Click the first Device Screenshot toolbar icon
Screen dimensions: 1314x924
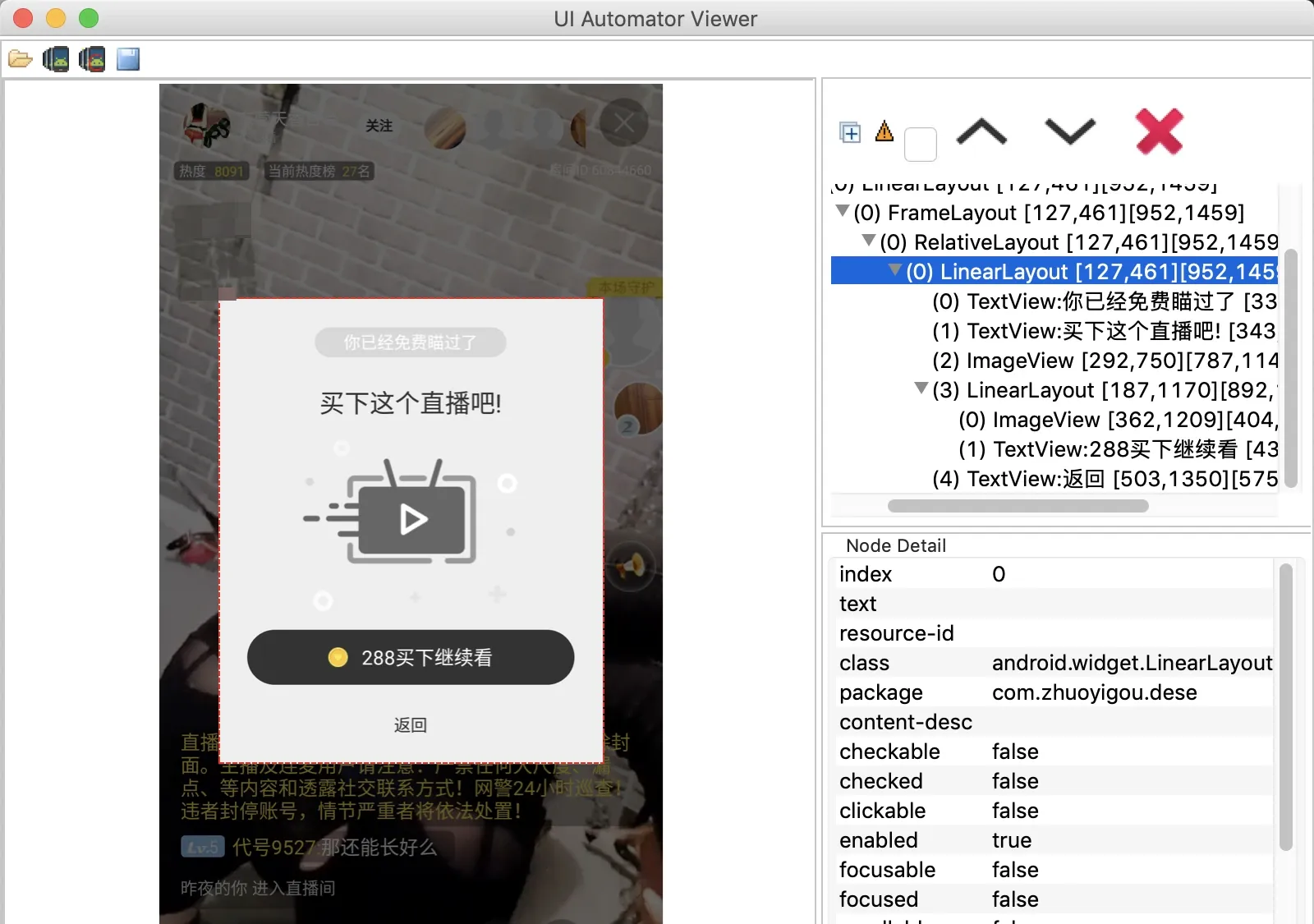(x=56, y=59)
